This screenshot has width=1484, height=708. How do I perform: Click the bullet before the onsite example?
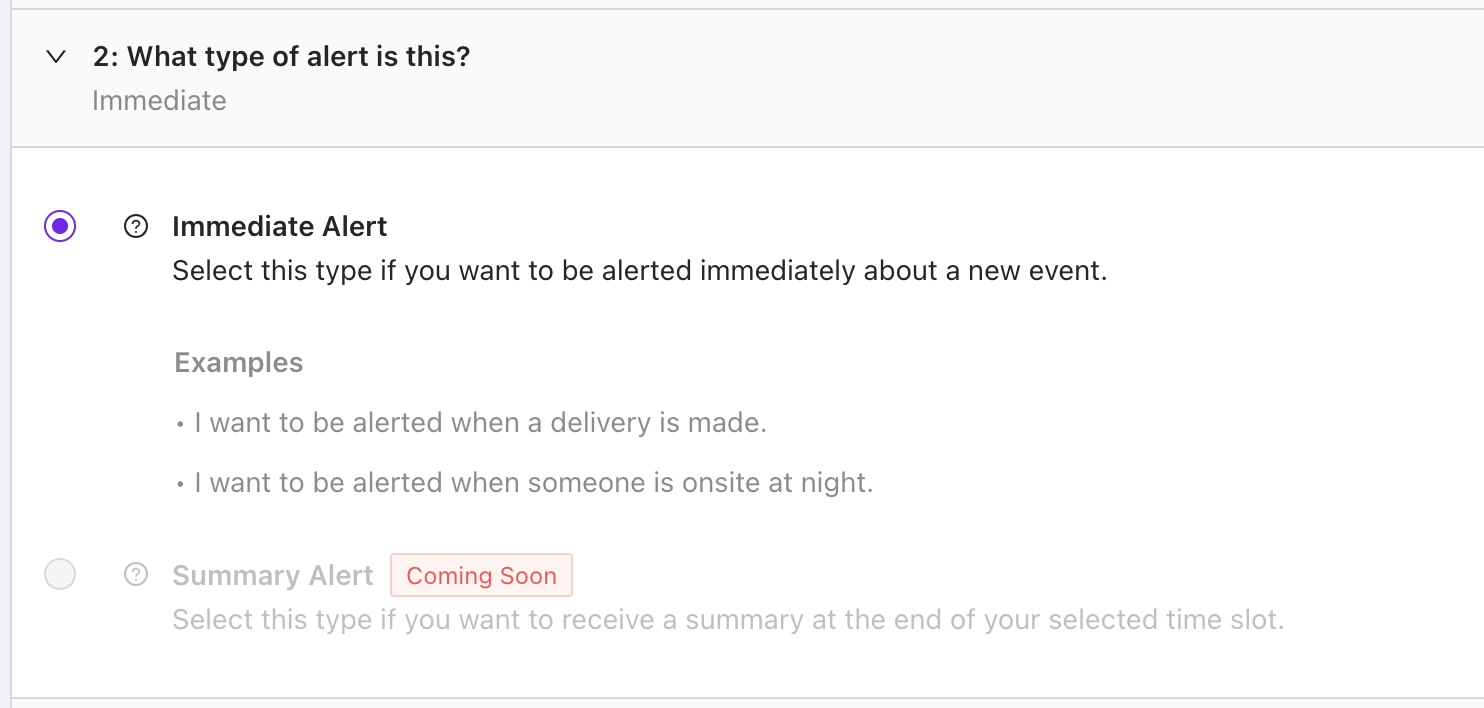(181, 486)
